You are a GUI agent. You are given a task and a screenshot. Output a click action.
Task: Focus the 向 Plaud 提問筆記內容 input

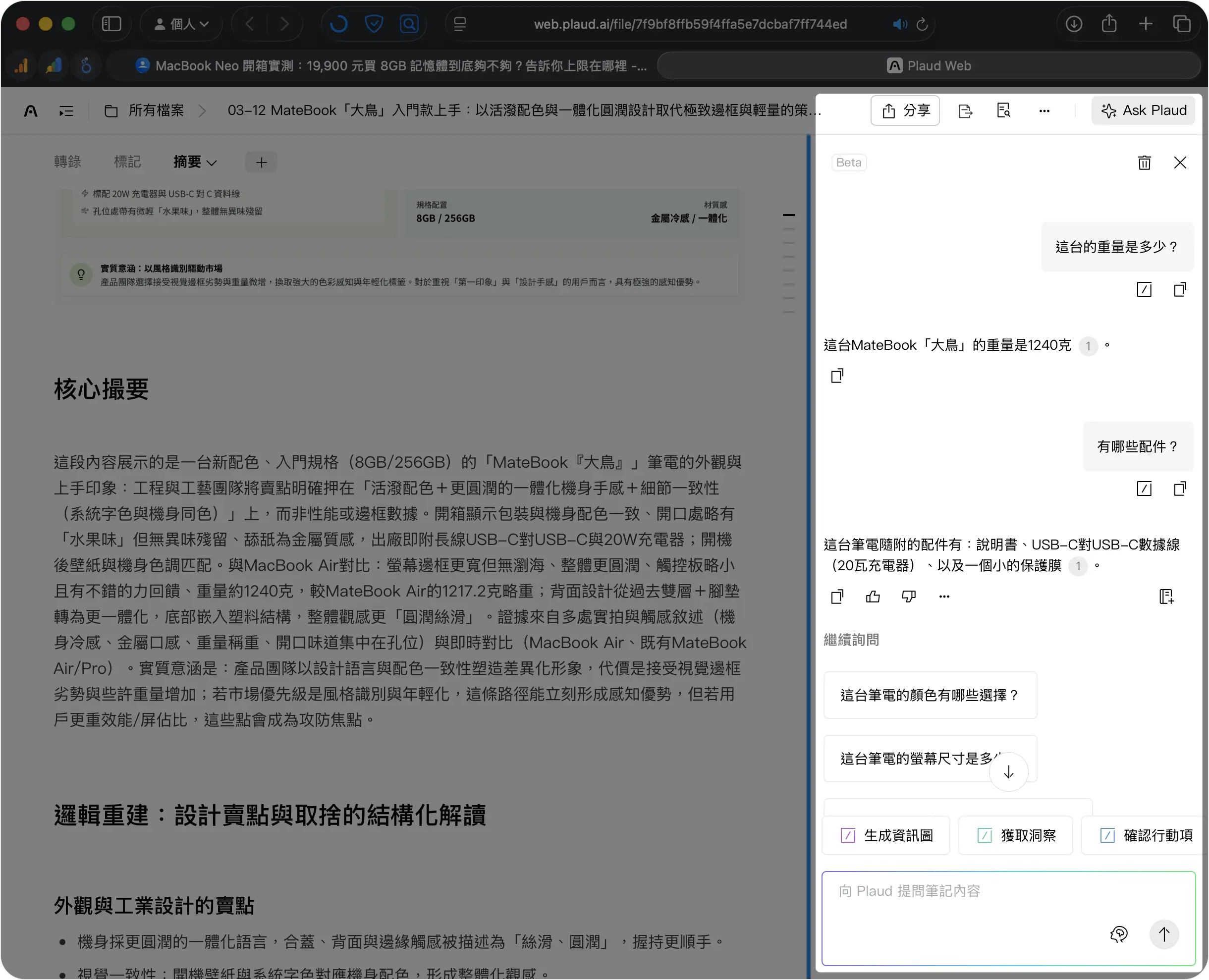1008,919
